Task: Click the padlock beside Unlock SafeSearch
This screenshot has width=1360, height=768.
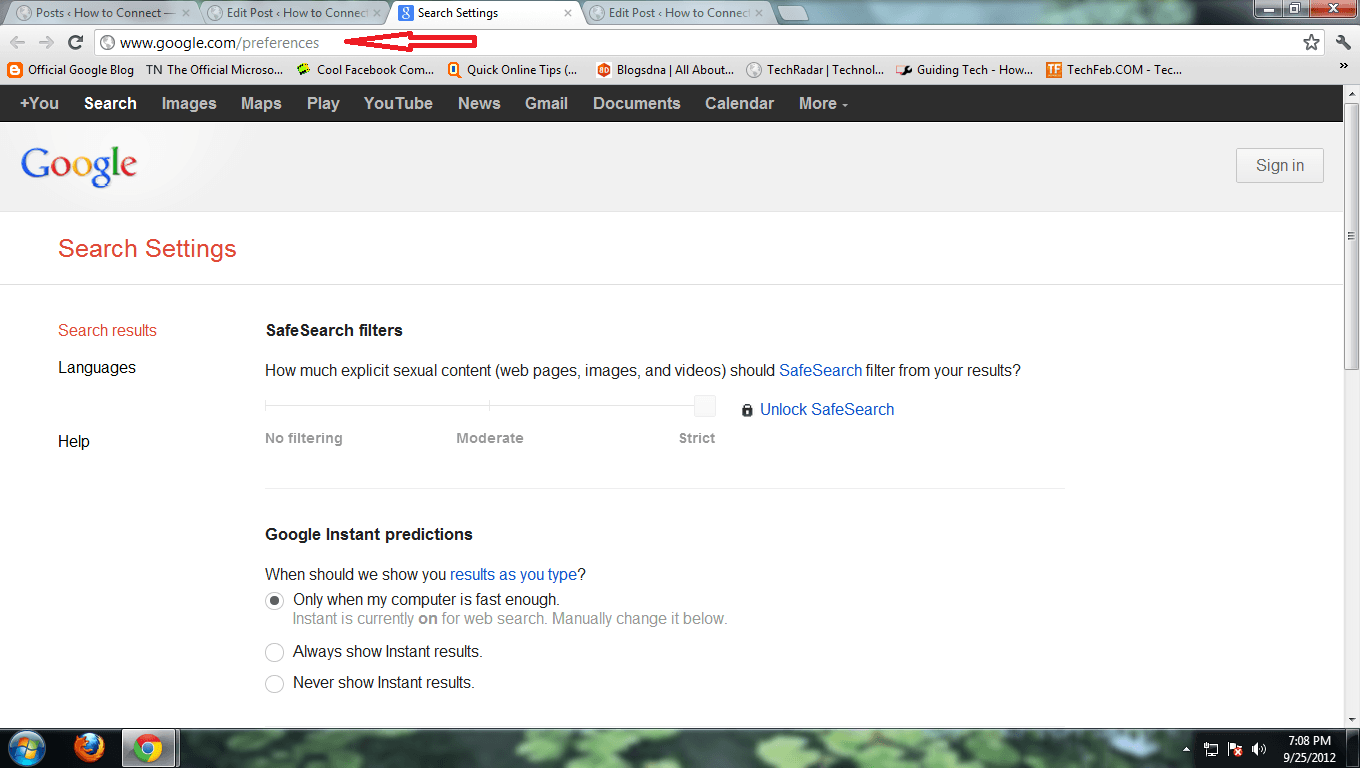Action: pos(747,409)
